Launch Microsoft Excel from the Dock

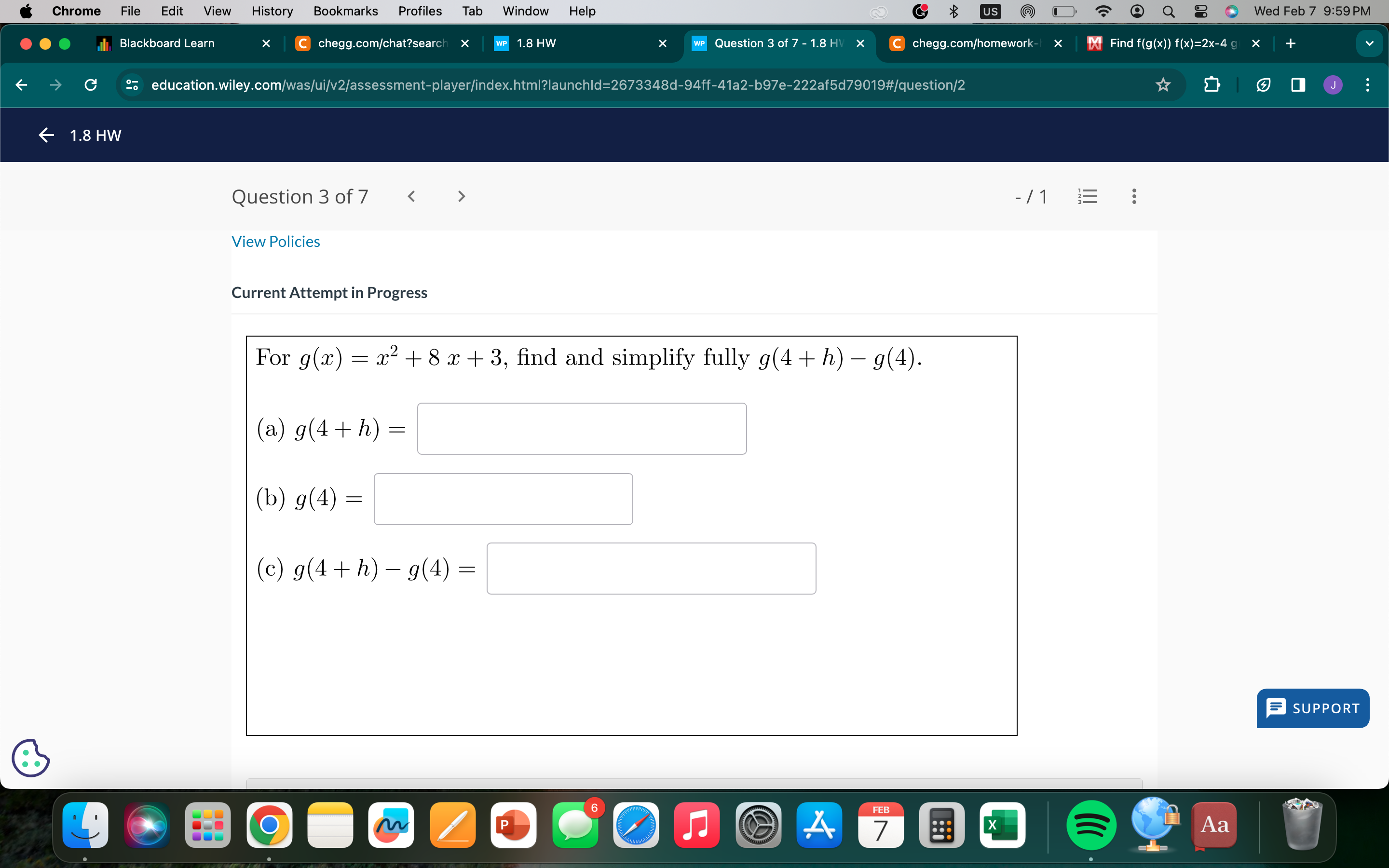(x=1002, y=825)
